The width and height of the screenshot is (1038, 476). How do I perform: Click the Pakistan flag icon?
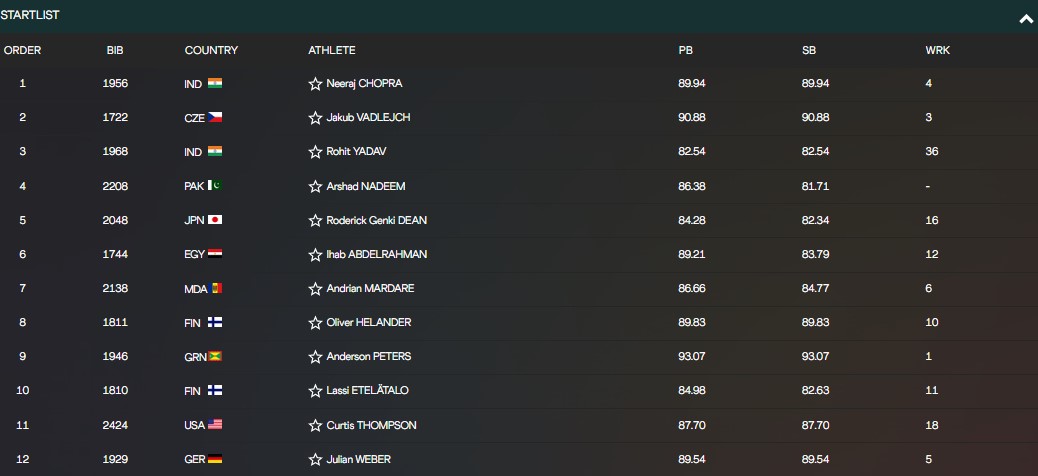(214, 185)
